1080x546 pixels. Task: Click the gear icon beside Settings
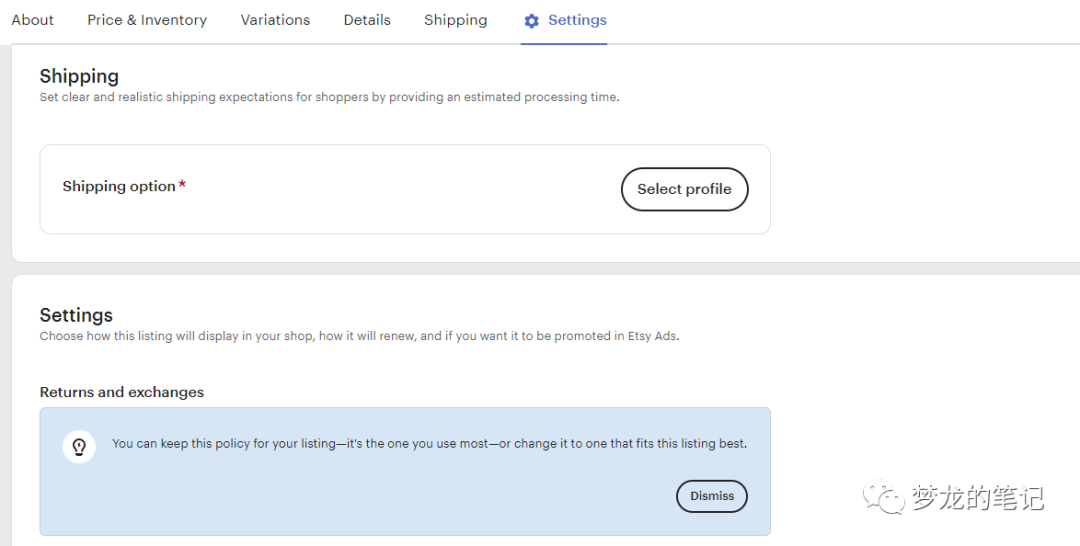click(531, 21)
